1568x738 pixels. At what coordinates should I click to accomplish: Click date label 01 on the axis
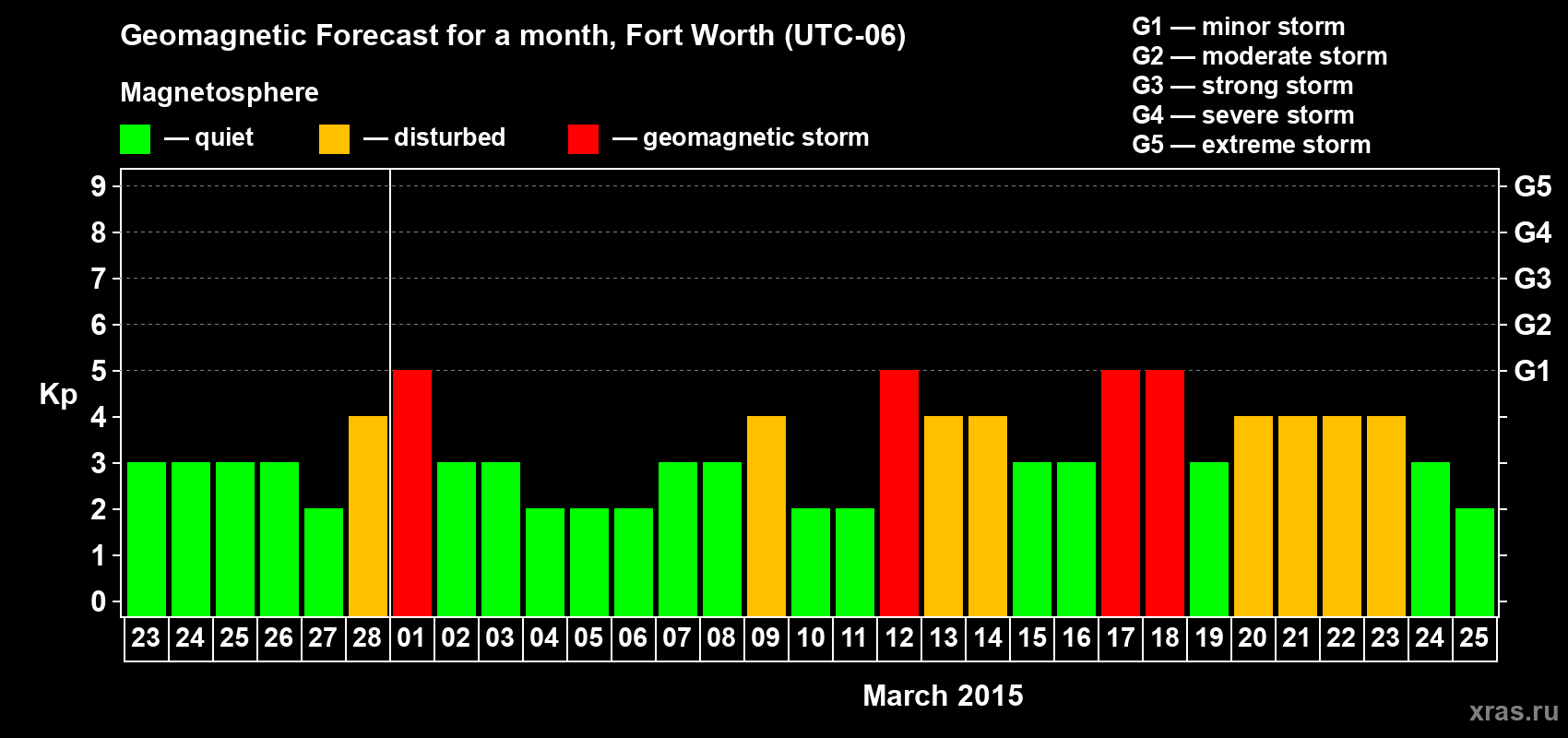click(x=411, y=637)
